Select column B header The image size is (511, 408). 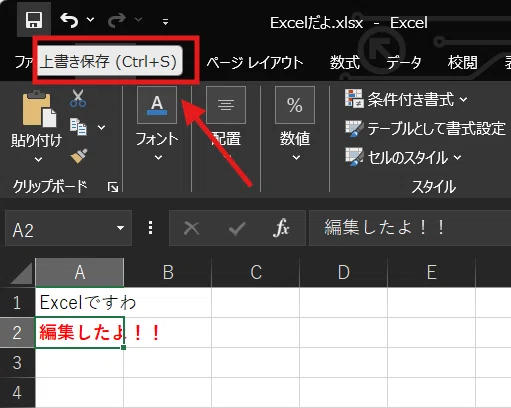pos(168,272)
